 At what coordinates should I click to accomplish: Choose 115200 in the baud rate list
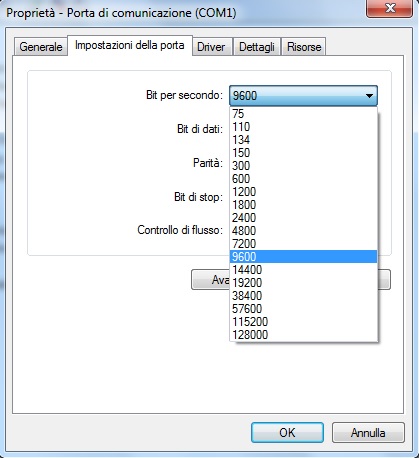click(x=304, y=322)
